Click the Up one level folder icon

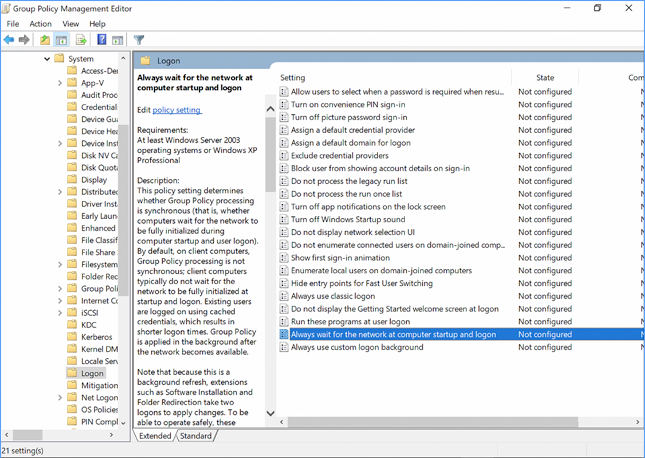45,40
